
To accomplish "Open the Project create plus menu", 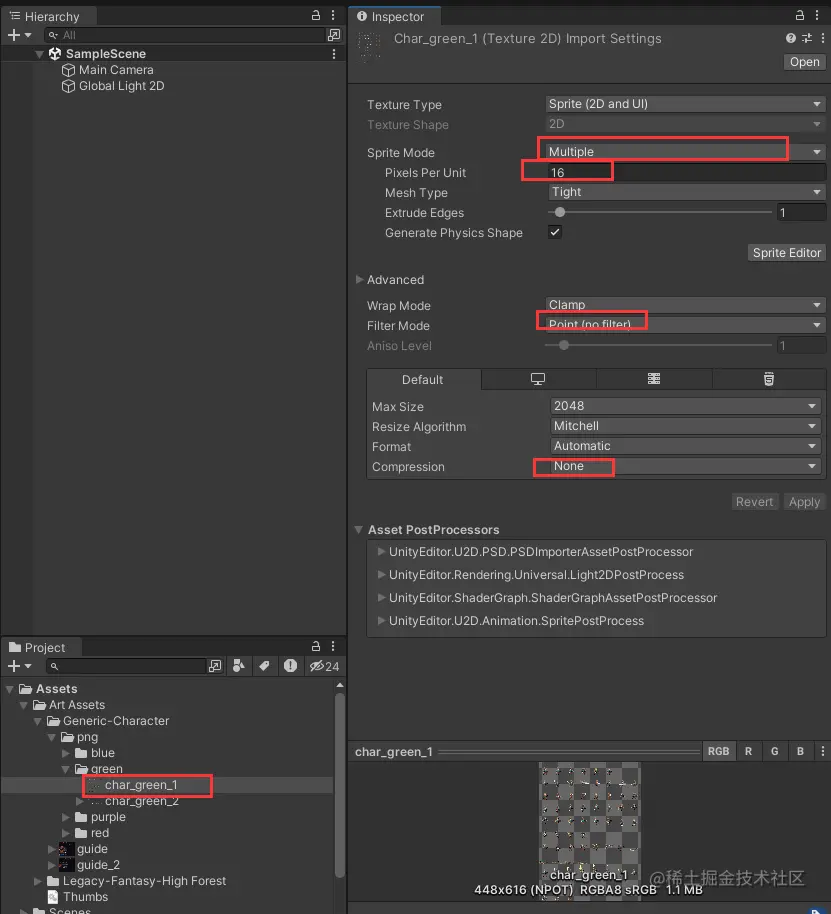I will pos(19,666).
